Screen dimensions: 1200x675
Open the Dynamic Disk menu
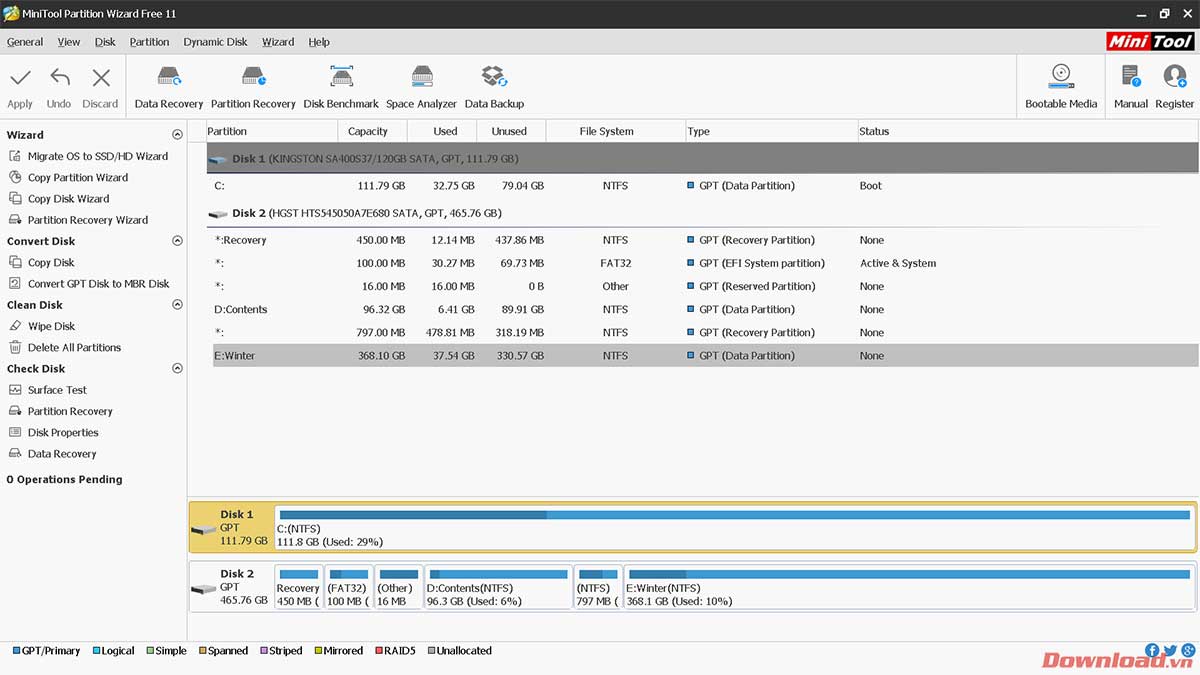pos(215,42)
